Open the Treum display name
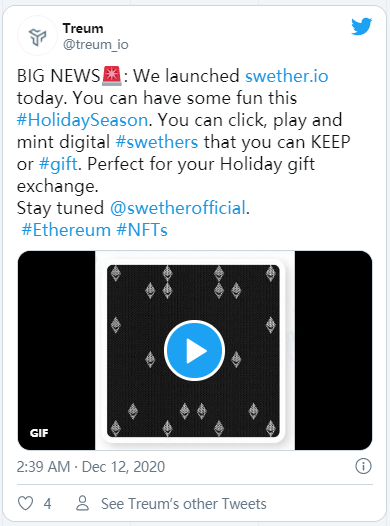 pyautogui.click(x=83, y=29)
